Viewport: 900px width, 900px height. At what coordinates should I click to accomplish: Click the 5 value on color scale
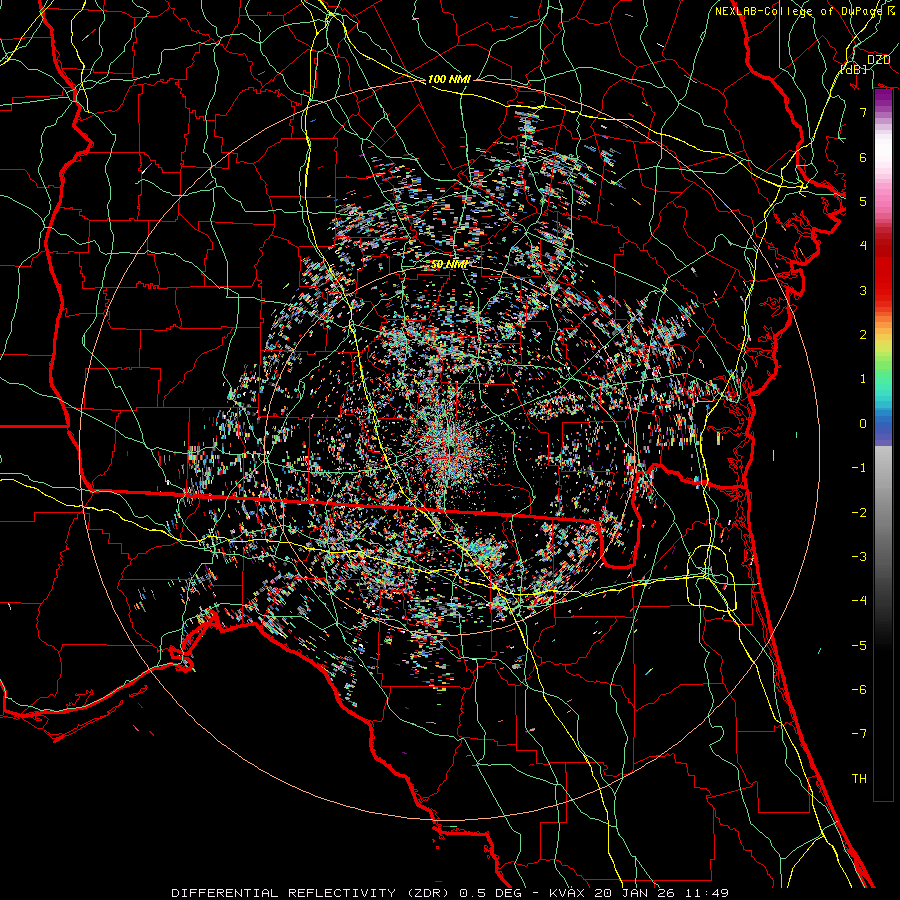[x=863, y=201]
